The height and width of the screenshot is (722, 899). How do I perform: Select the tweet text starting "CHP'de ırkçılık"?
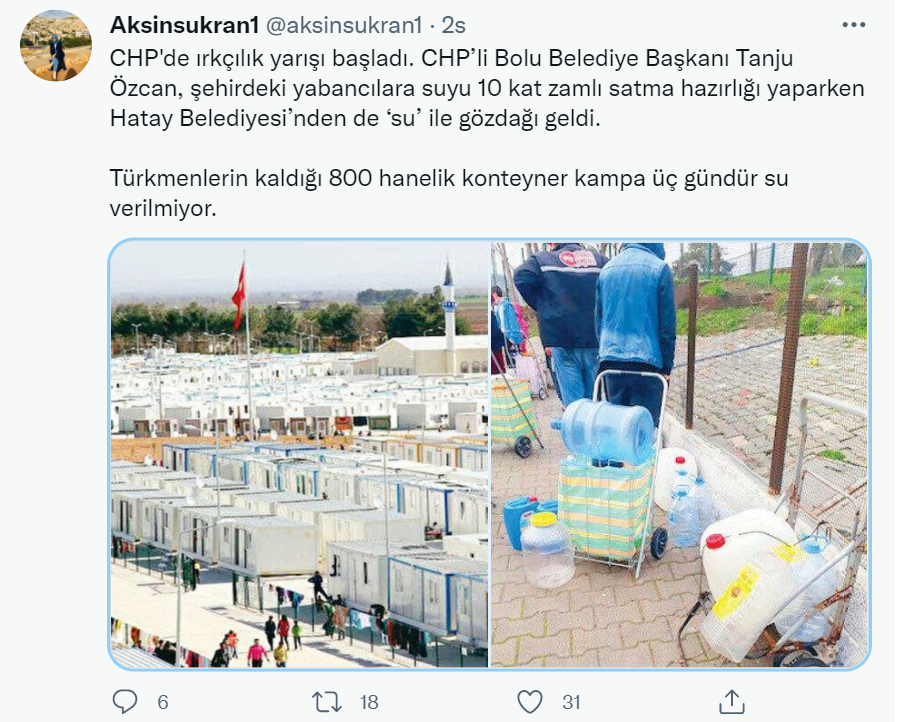click(487, 88)
